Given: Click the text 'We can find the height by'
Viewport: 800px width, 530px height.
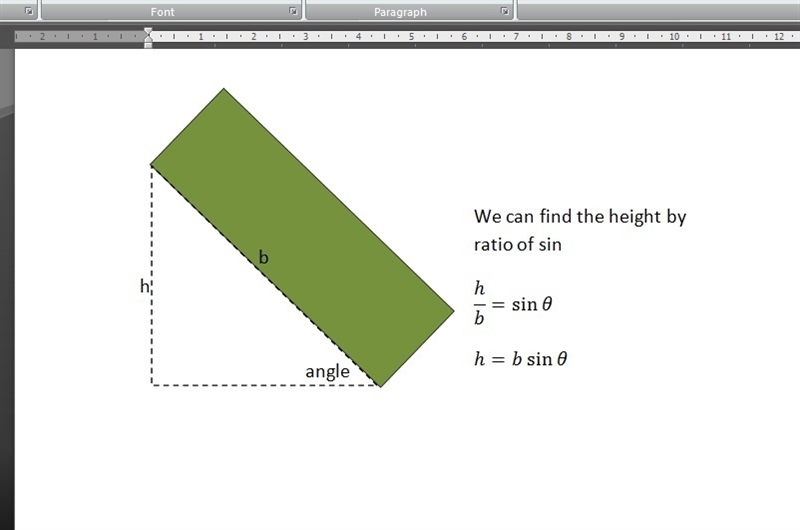Looking at the screenshot, I should pos(580,216).
